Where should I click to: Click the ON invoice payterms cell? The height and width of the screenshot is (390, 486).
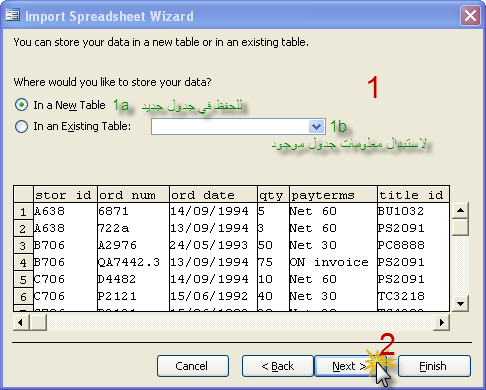(333, 262)
